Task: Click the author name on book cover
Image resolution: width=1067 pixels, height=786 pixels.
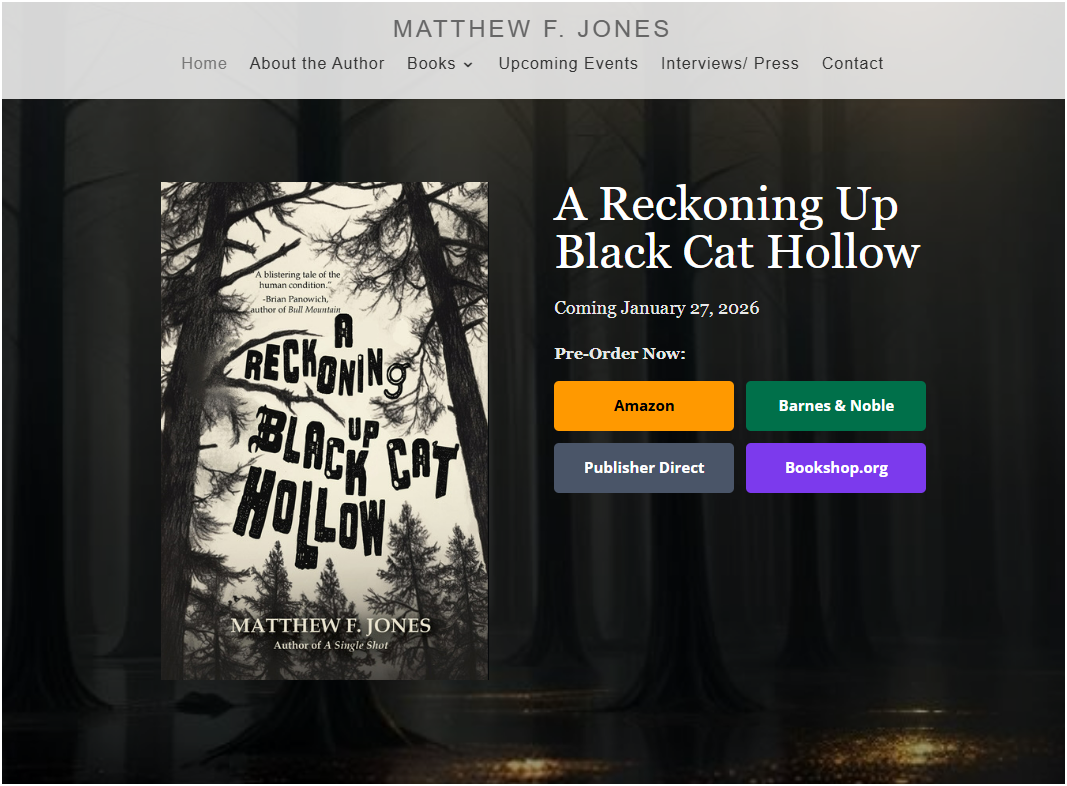Action: pyautogui.click(x=331, y=625)
